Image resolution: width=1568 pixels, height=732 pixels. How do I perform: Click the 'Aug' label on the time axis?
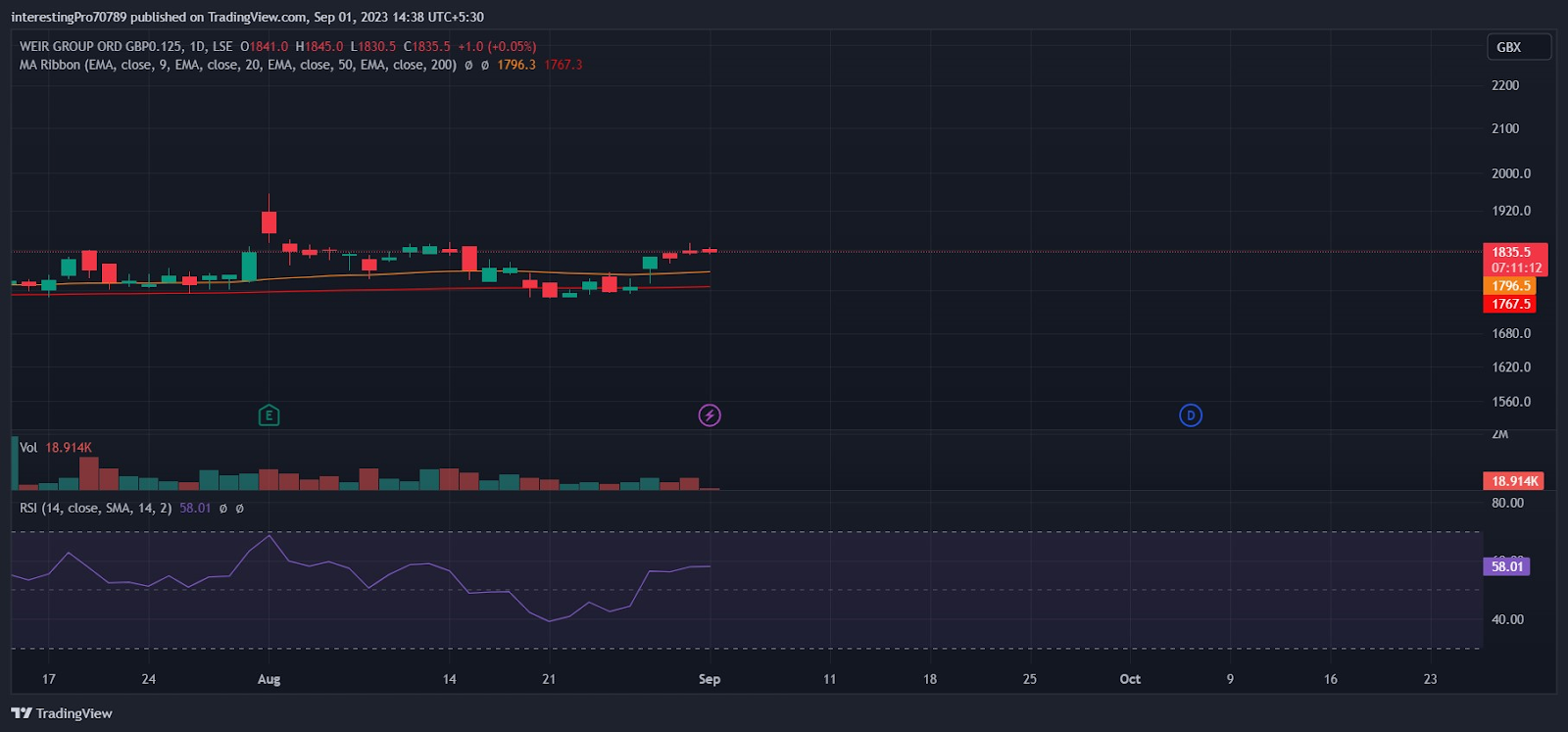269,679
